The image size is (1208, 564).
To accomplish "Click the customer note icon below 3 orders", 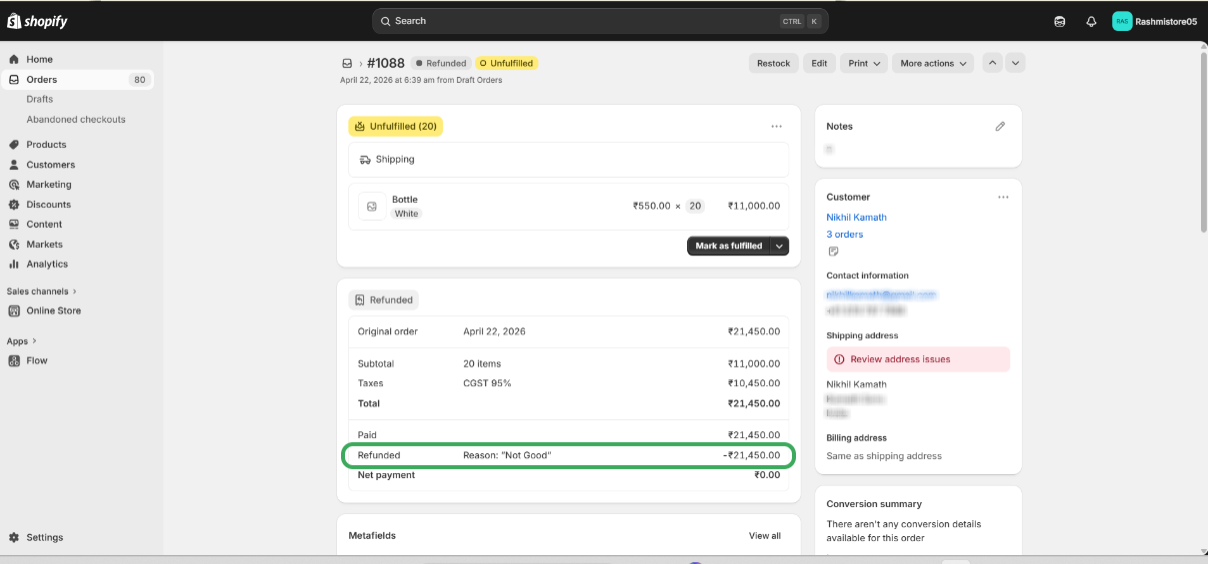I will pyautogui.click(x=833, y=251).
